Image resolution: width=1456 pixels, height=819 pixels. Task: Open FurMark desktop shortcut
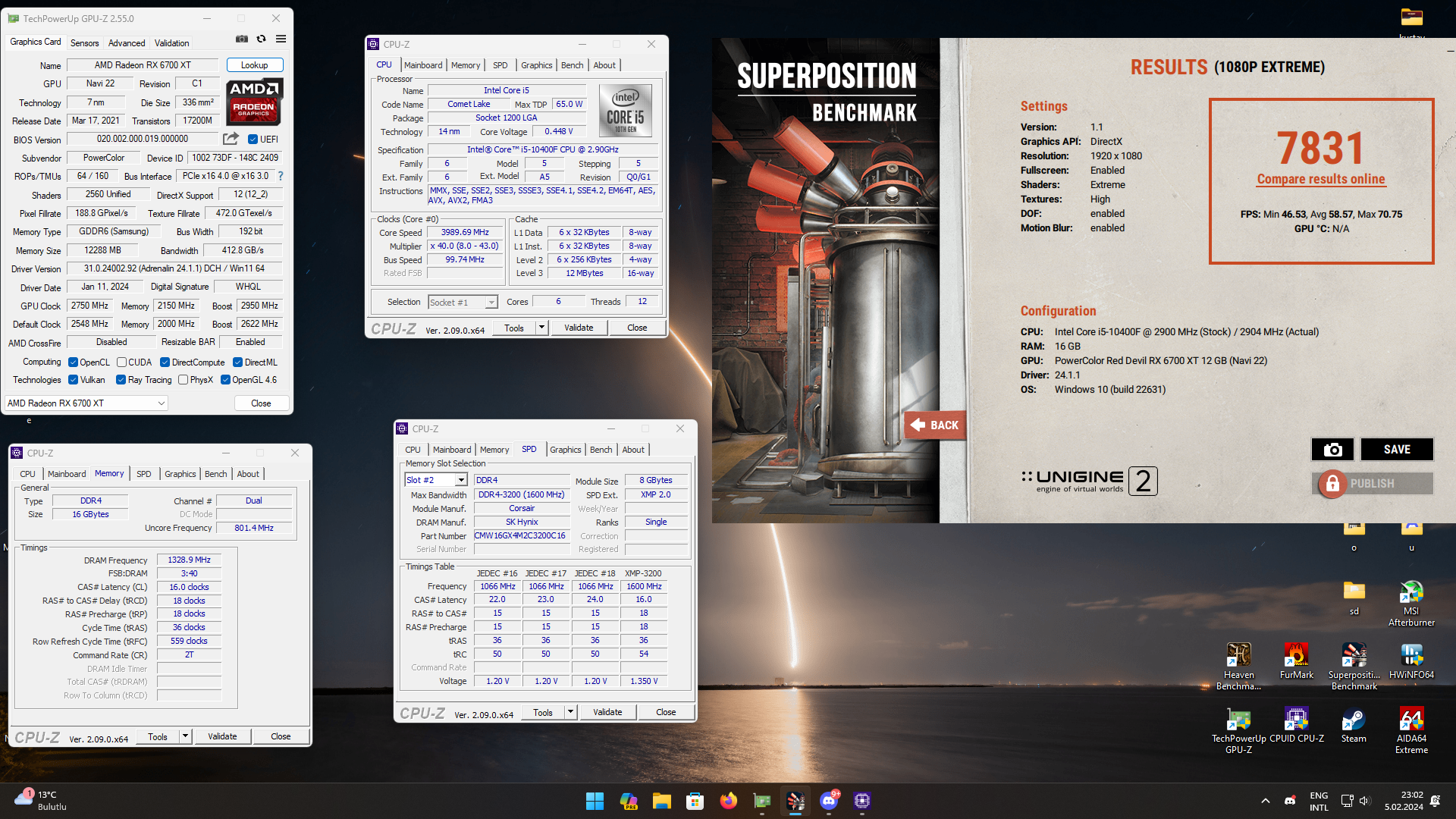click(1296, 661)
